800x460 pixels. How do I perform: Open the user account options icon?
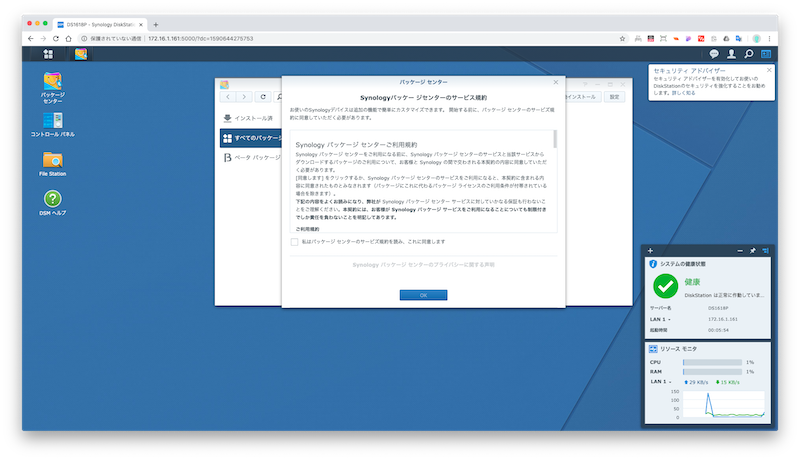tap(731, 54)
